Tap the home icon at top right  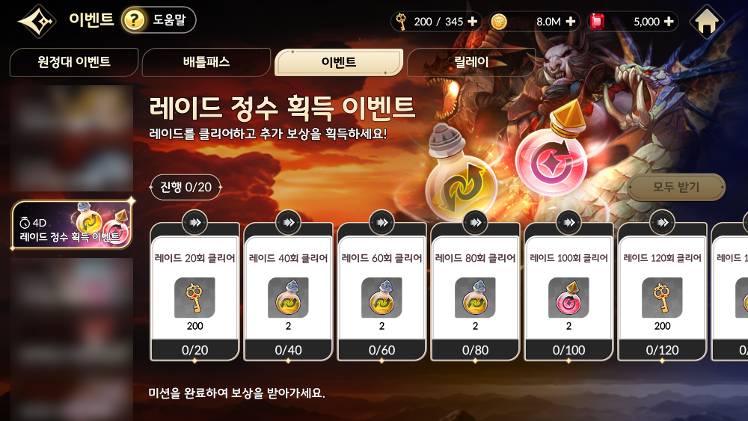706,22
